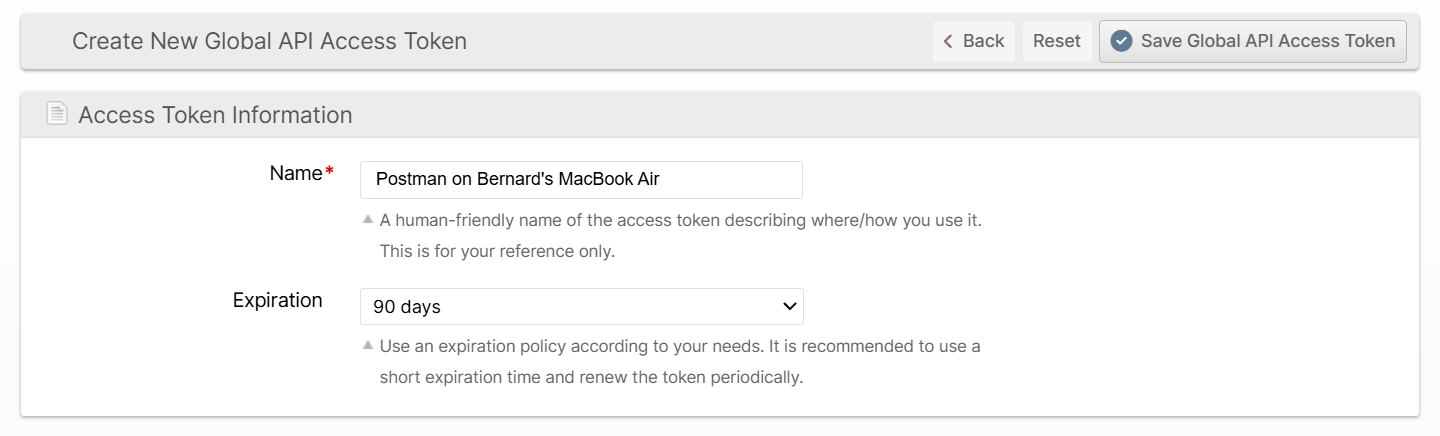Open the Expiration dropdown showing 90 days
Image resolution: width=1440 pixels, height=436 pixels.
pyautogui.click(x=581, y=307)
